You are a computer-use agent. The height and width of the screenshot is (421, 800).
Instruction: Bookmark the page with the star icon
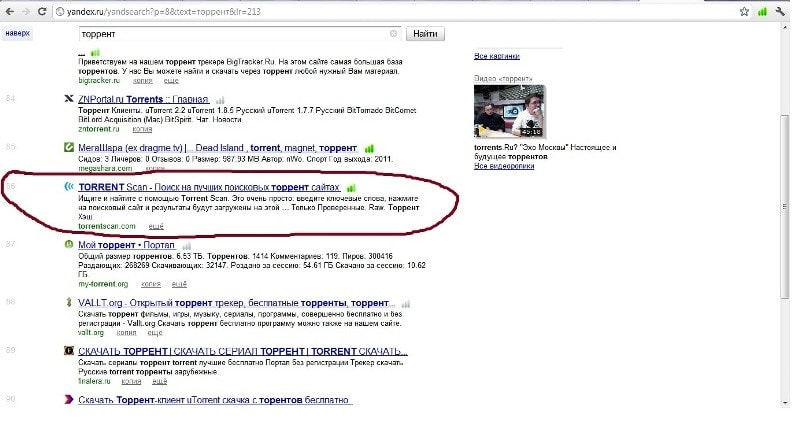pos(744,11)
